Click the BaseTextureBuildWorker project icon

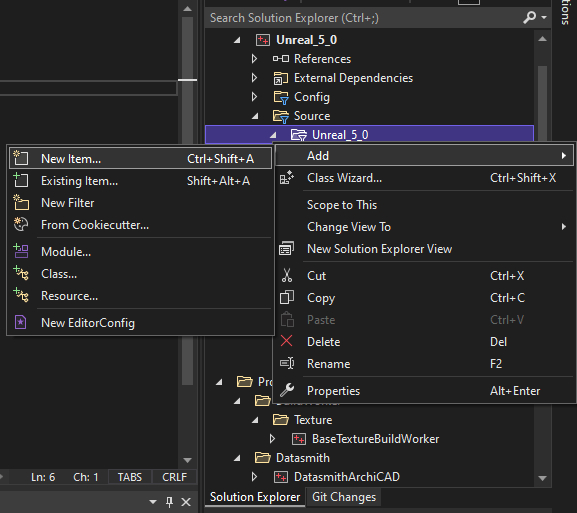pyautogui.click(x=298, y=439)
